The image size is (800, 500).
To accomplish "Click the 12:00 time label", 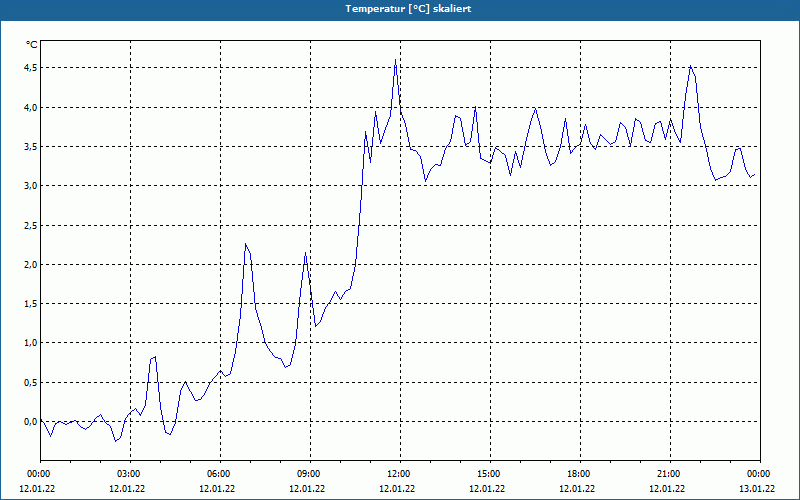I will pyautogui.click(x=398, y=474).
